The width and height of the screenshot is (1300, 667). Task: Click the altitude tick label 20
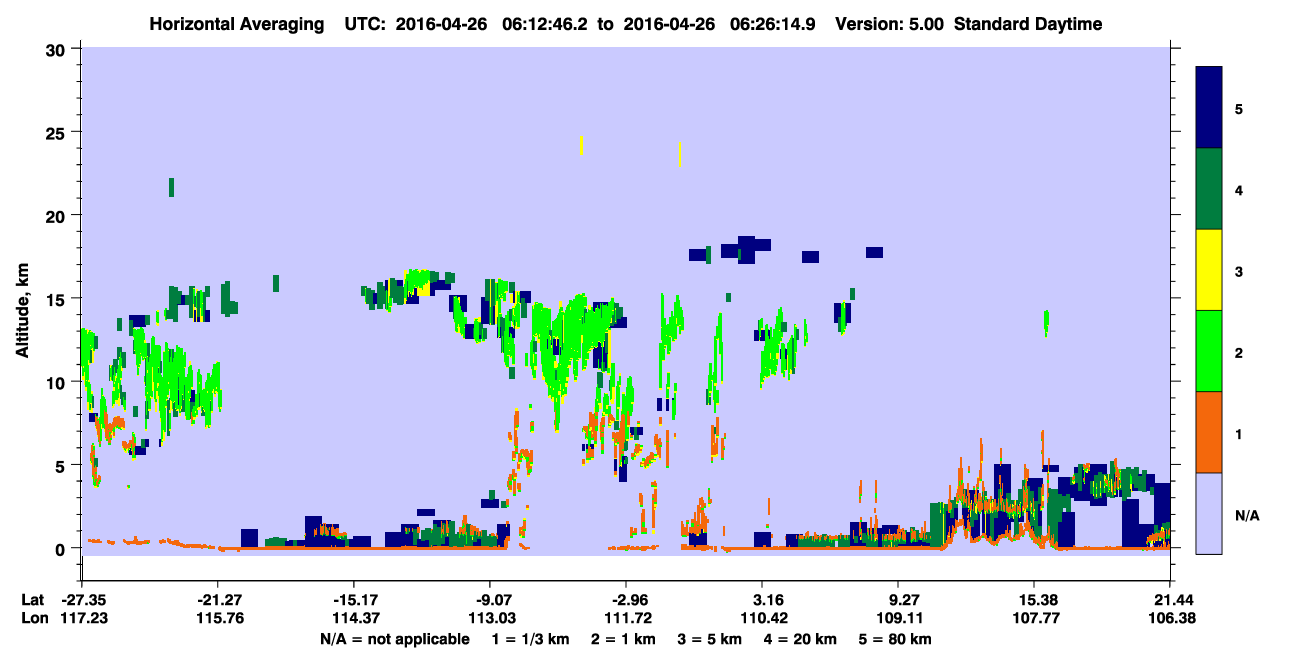pos(57,216)
